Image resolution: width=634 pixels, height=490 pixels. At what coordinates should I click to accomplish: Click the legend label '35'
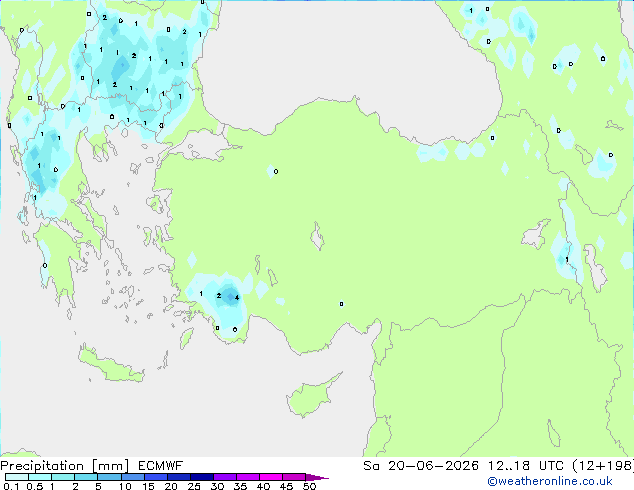click(240, 486)
